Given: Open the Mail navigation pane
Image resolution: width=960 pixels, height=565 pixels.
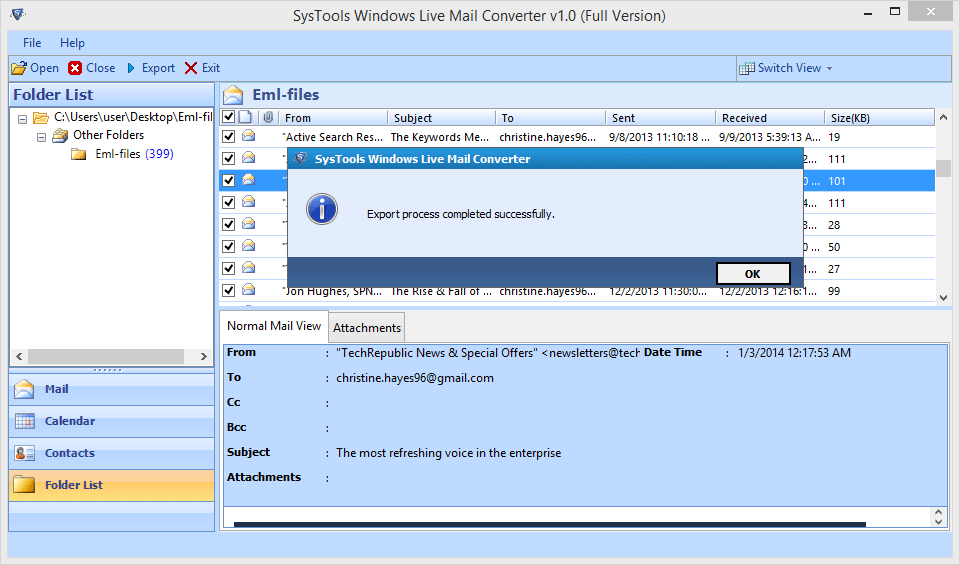Looking at the screenshot, I should click(x=111, y=389).
